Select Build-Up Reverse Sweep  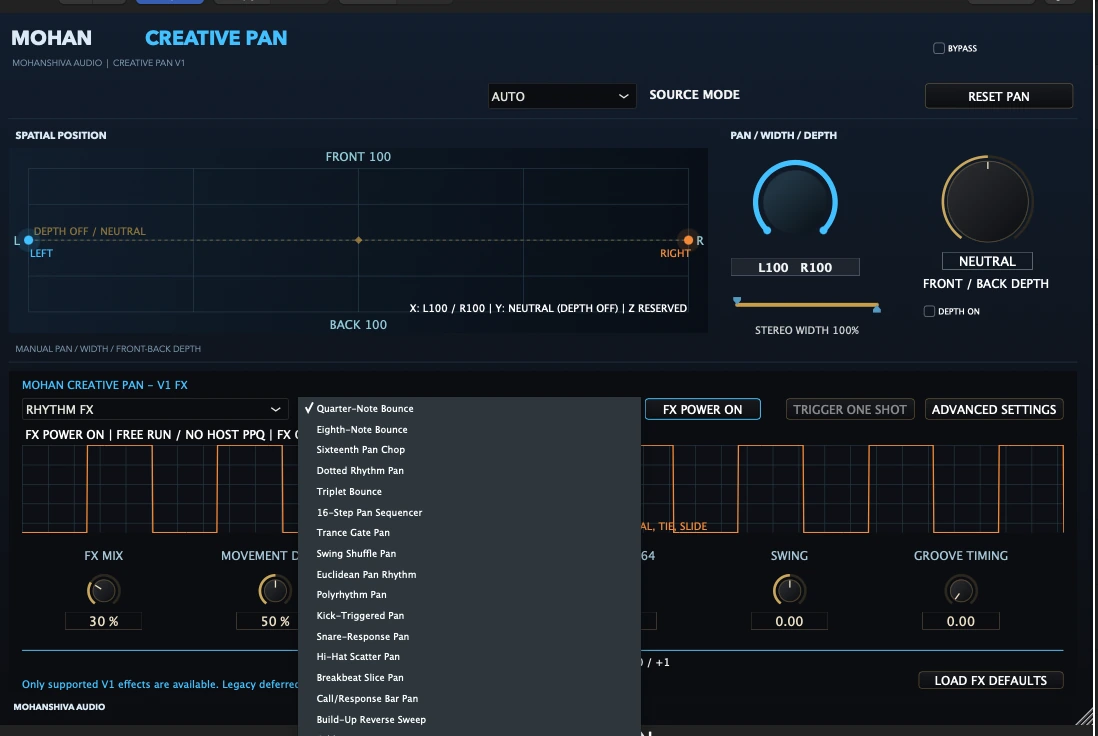pos(469,719)
